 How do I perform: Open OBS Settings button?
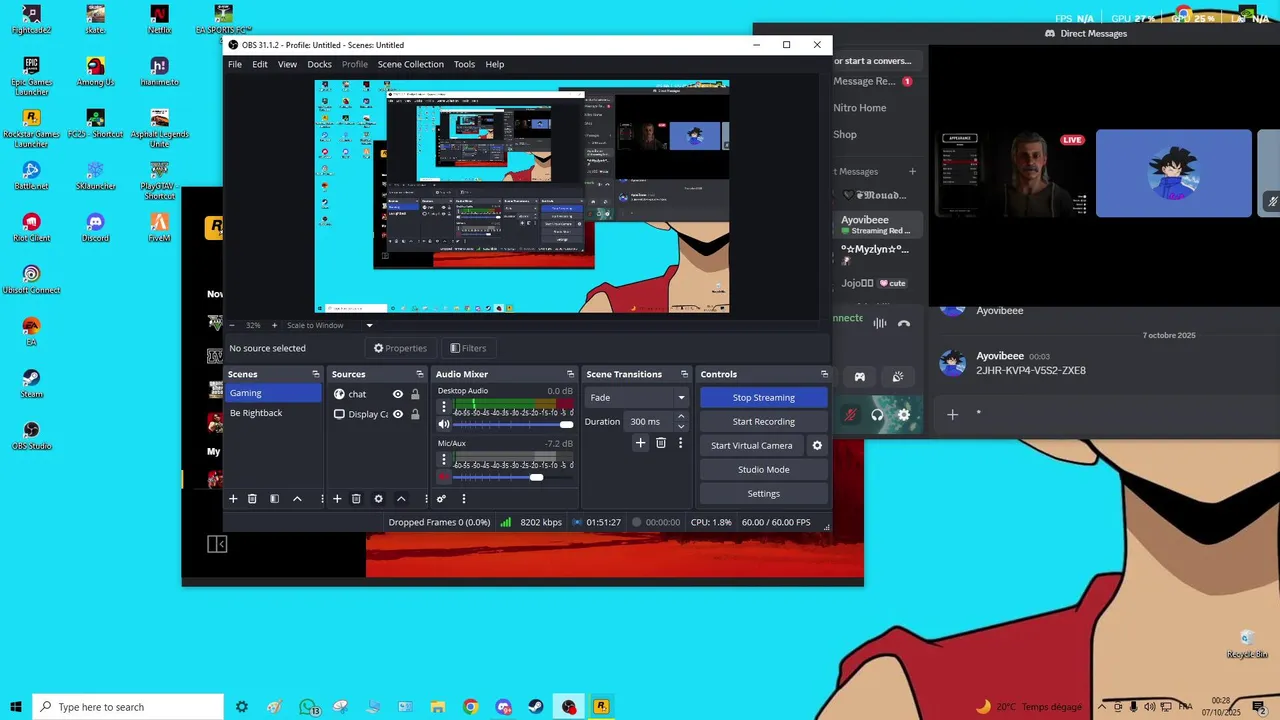click(x=764, y=494)
